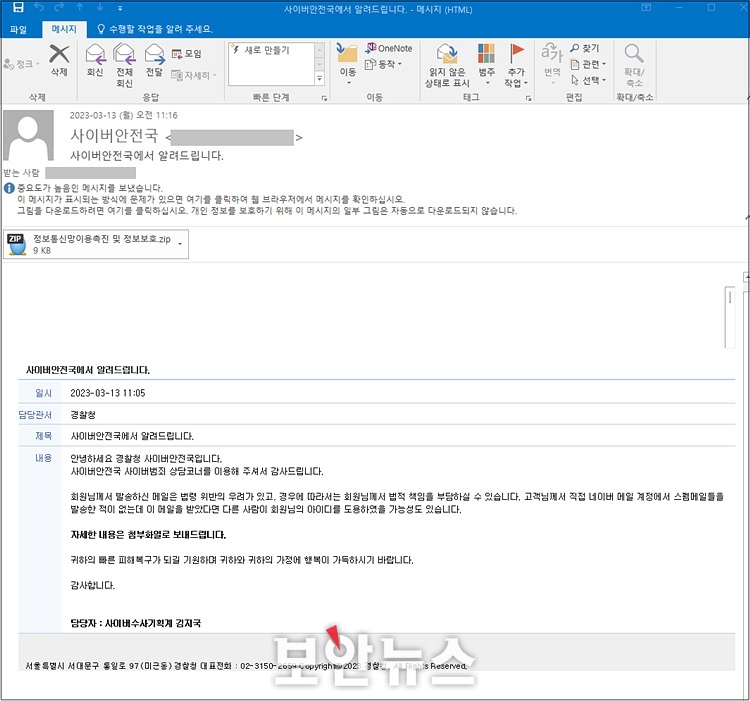Image resolution: width=750 pixels, height=701 pixels.
Task: Switch to the Message (메시지) tab
Action: click(64, 29)
